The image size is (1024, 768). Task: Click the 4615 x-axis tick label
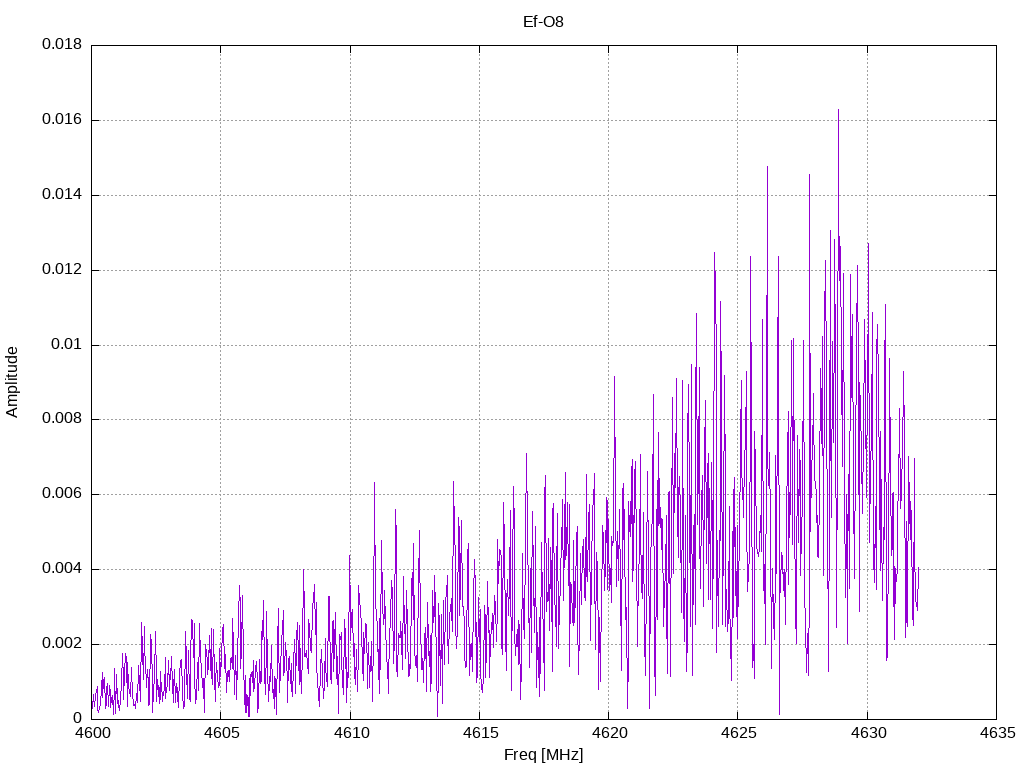(480, 733)
